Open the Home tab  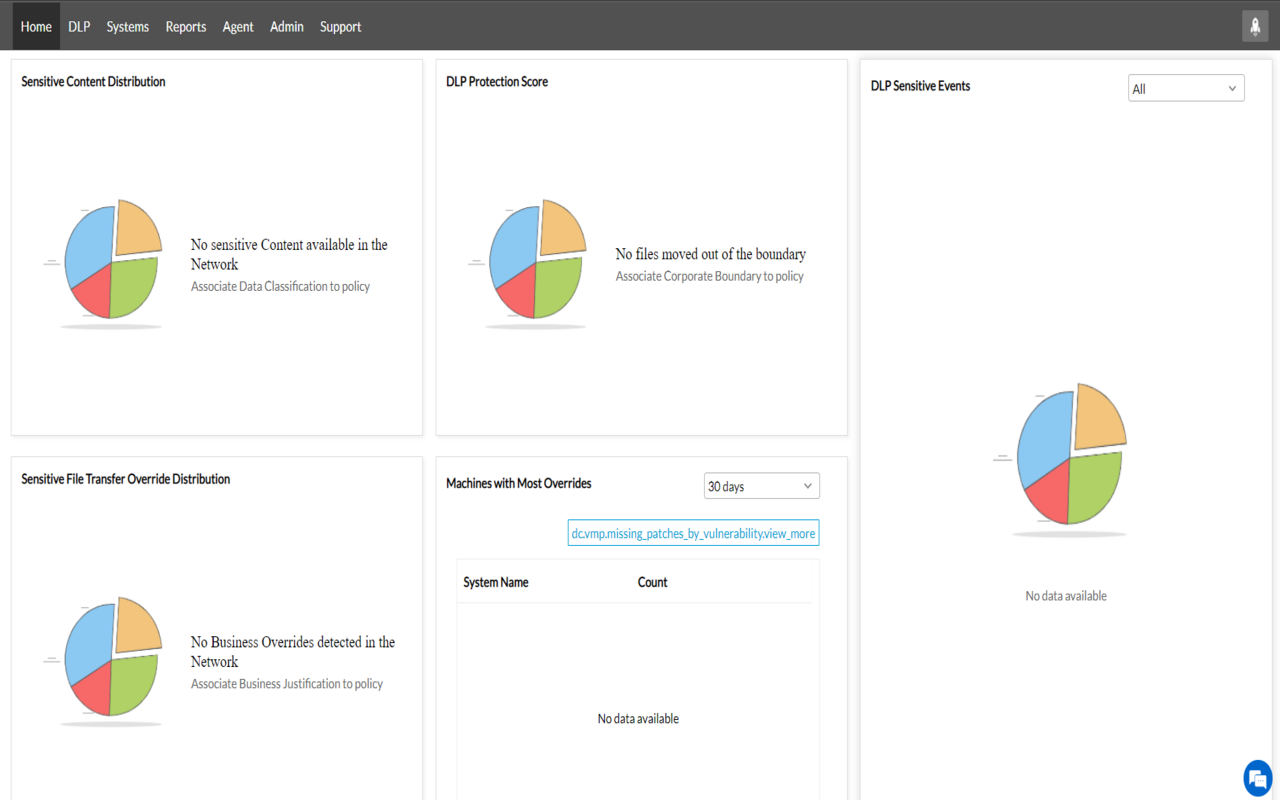36,26
